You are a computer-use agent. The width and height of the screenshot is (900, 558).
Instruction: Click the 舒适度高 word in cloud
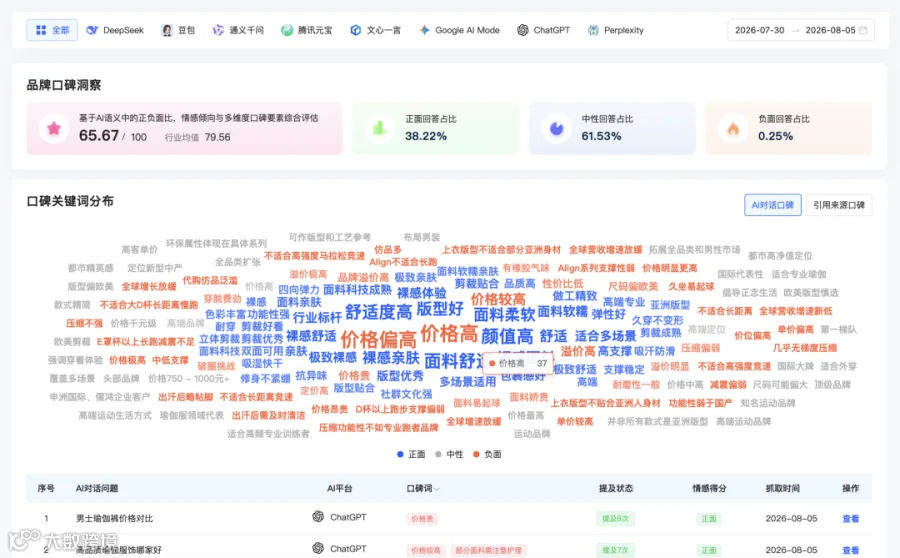378,312
